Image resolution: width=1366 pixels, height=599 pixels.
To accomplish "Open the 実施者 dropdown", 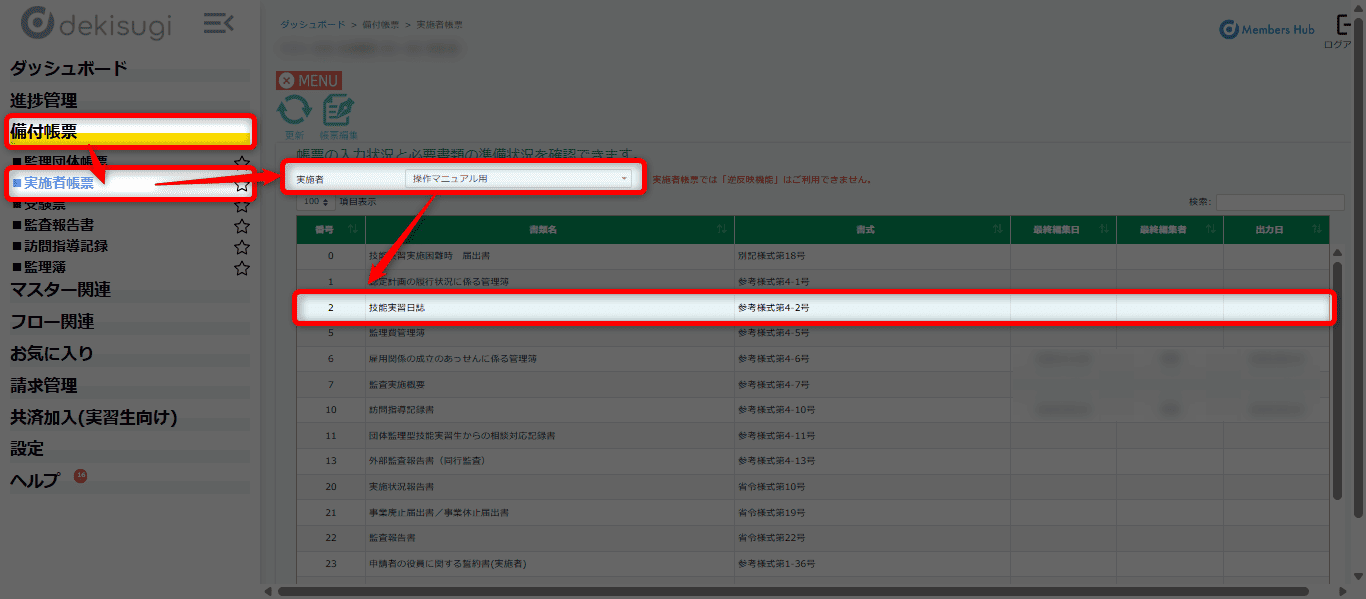I will tap(518, 179).
